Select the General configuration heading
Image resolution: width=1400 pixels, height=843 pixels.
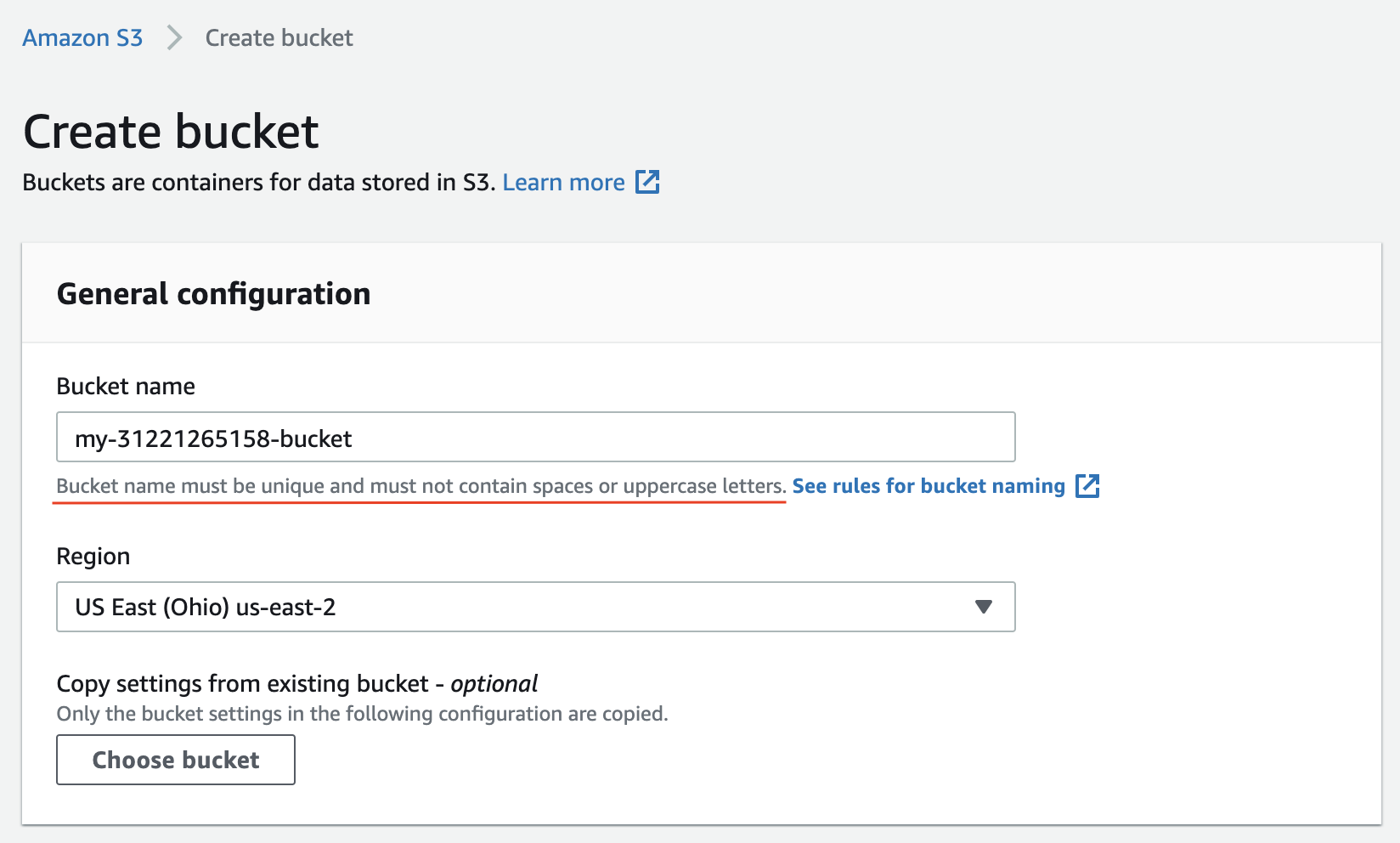point(214,294)
